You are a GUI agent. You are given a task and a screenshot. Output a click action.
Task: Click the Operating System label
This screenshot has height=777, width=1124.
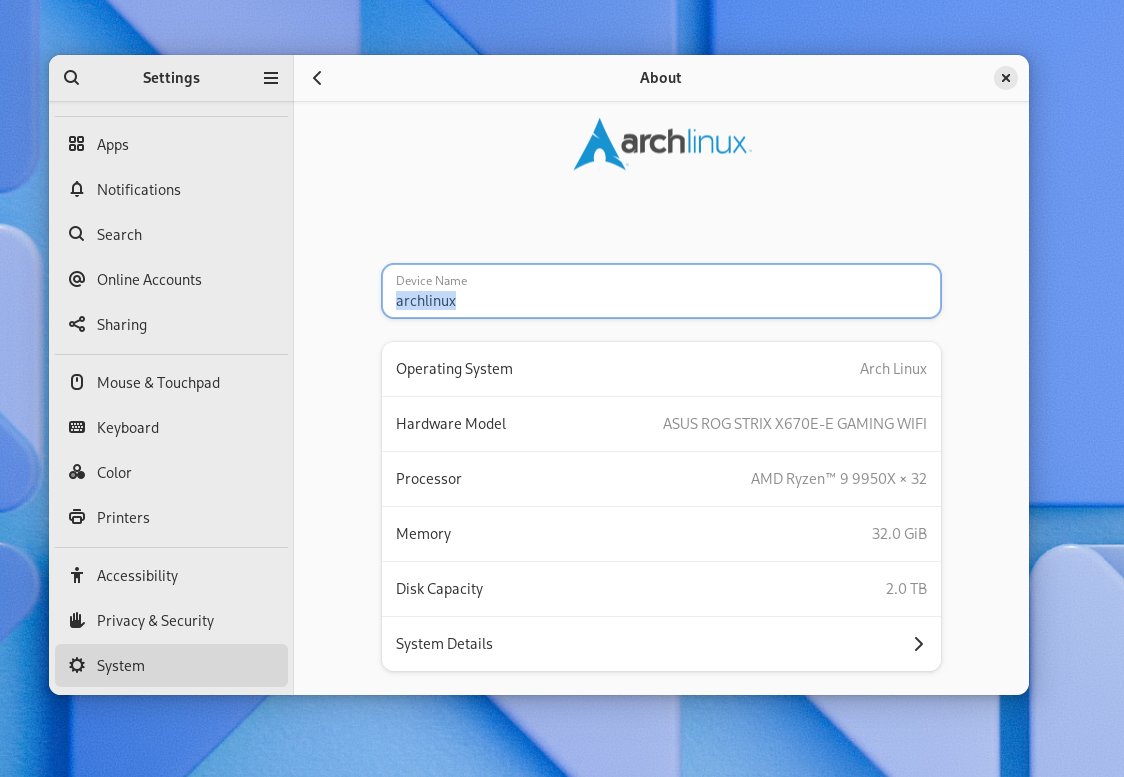coord(454,368)
